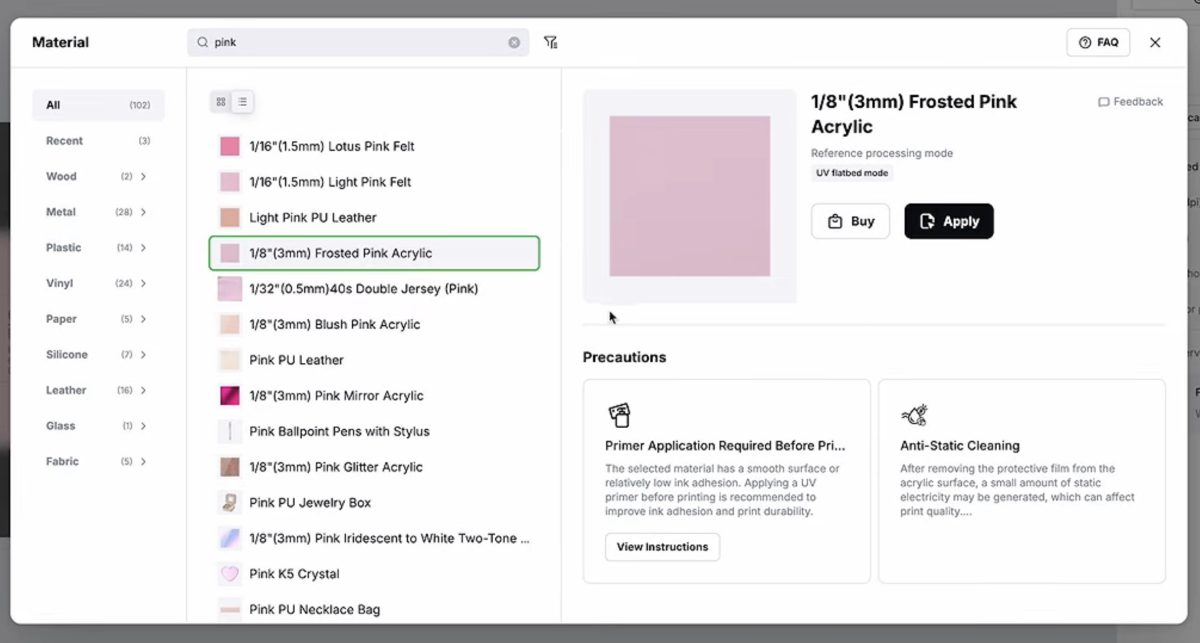Open the filter options icon beside search
The height and width of the screenshot is (643, 1200).
550,42
